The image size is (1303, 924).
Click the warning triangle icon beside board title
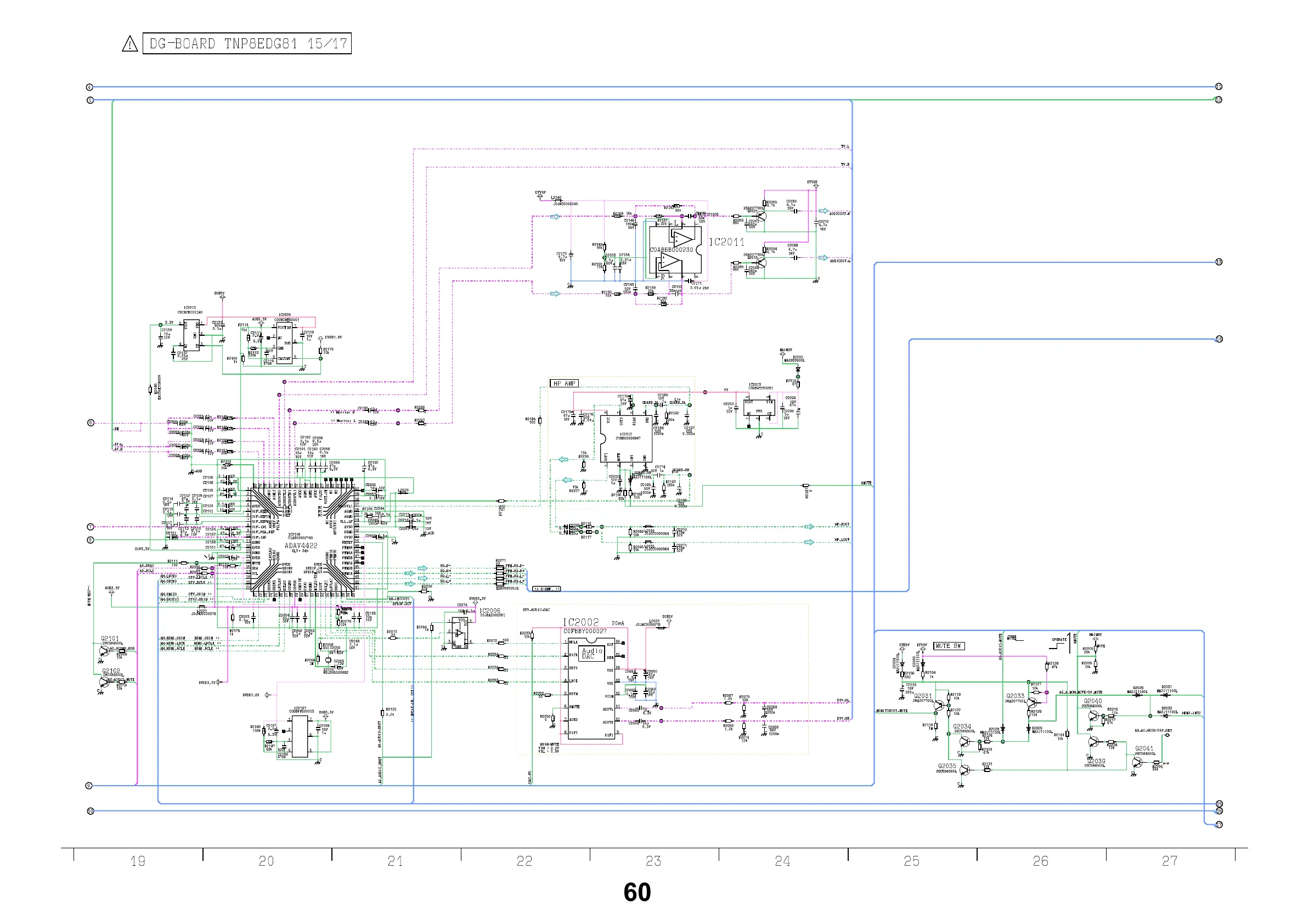129,44
